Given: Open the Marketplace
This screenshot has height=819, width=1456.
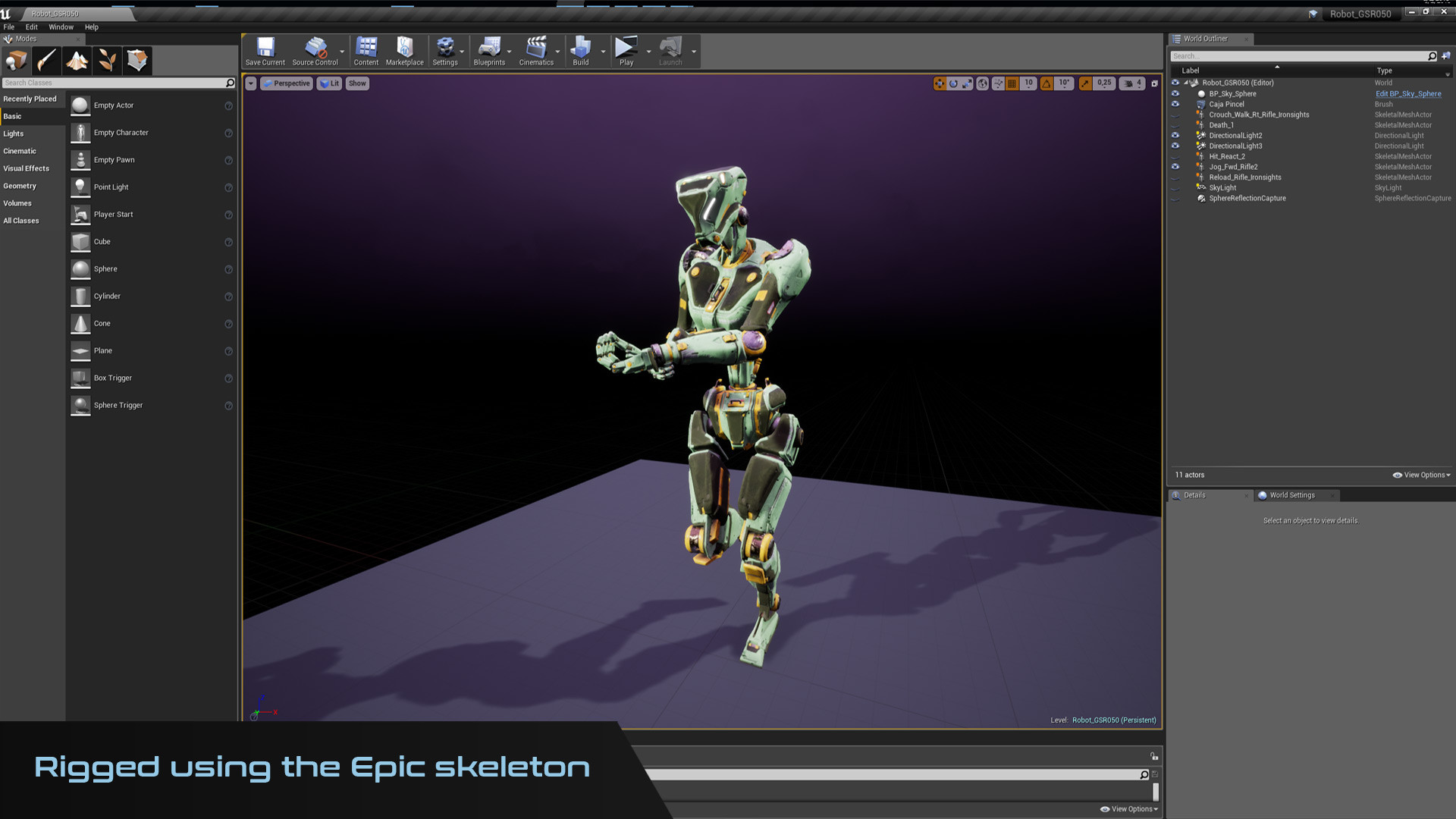Looking at the screenshot, I should (x=404, y=50).
